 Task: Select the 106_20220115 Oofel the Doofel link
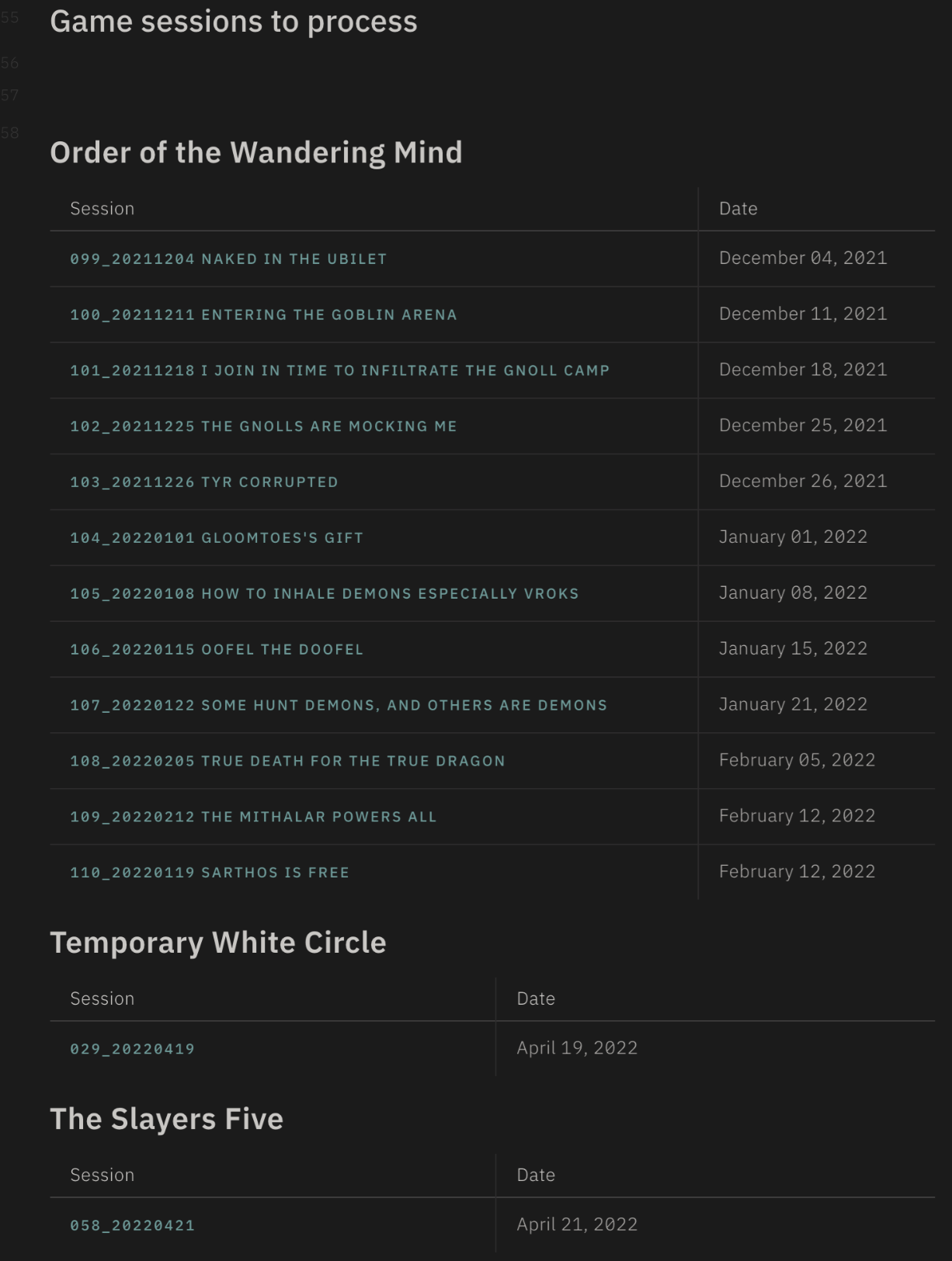pos(217,650)
